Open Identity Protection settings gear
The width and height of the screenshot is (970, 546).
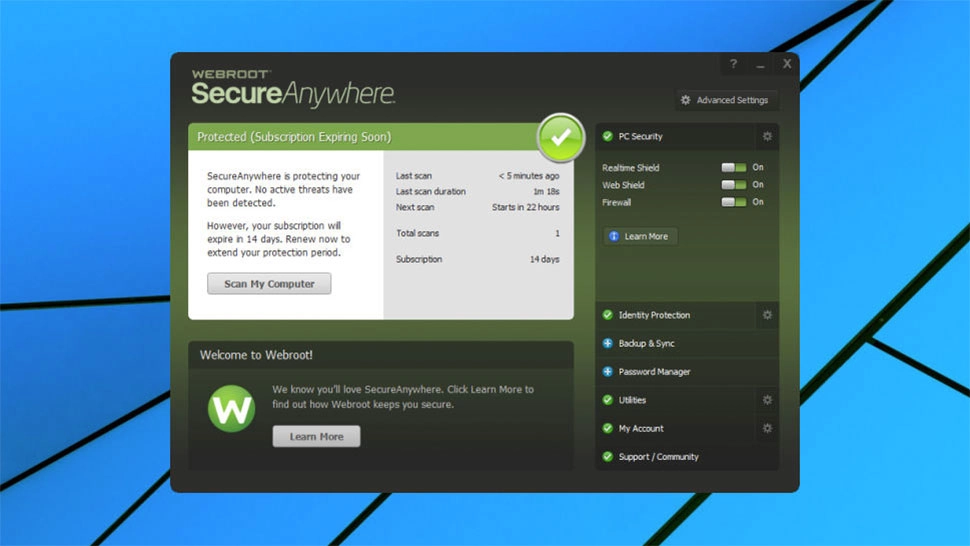pyautogui.click(x=767, y=315)
